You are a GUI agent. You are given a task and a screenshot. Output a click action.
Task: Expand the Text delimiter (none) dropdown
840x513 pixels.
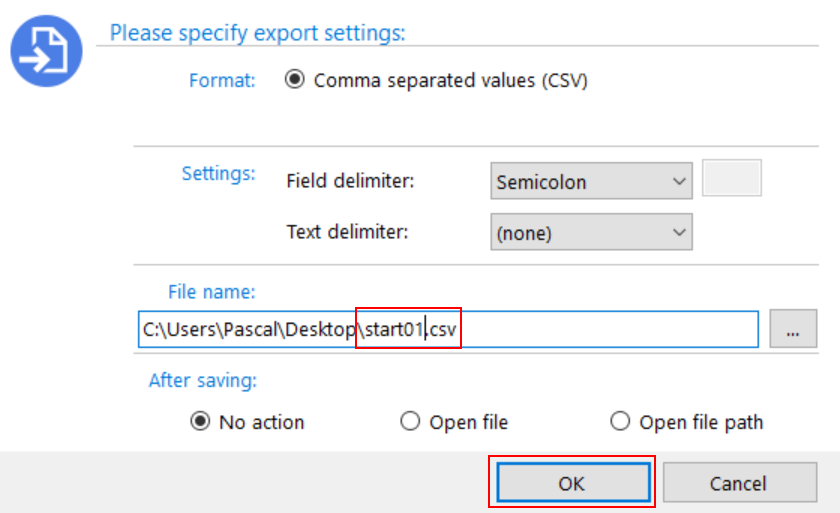click(592, 234)
